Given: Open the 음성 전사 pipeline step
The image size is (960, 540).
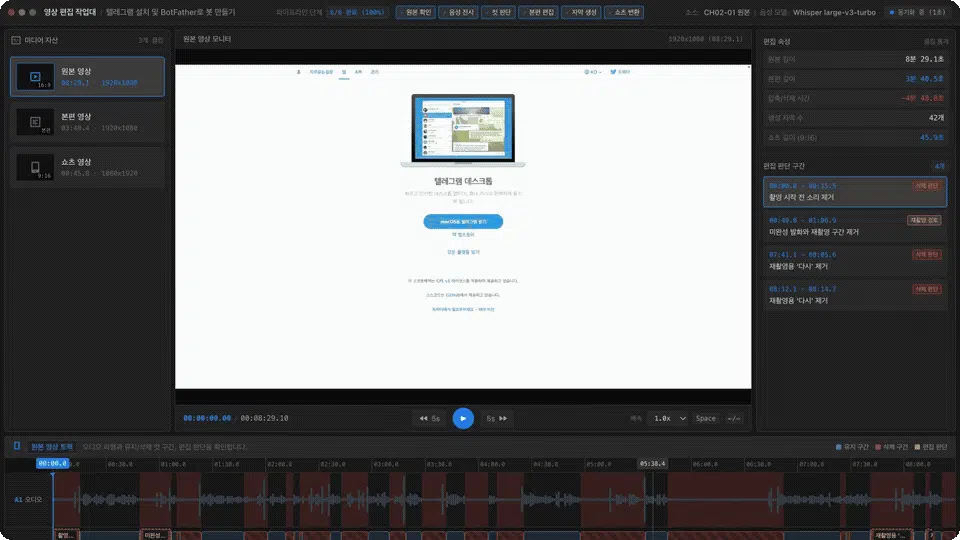Looking at the screenshot, I should (458, 12).
